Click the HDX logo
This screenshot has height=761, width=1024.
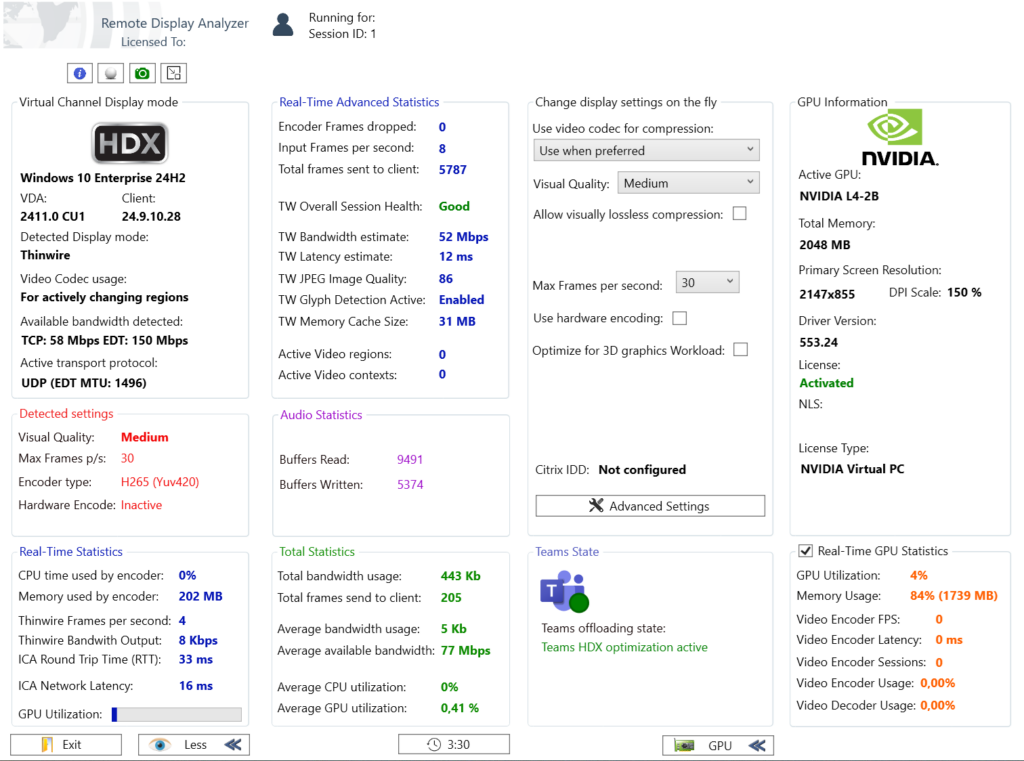click(x=130, y=144)
